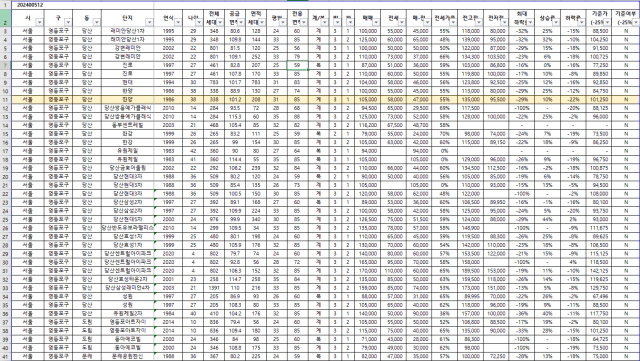Select row header number 26
Image resolution: width=640 pixels, height=361 pixels.
(5, 228)
